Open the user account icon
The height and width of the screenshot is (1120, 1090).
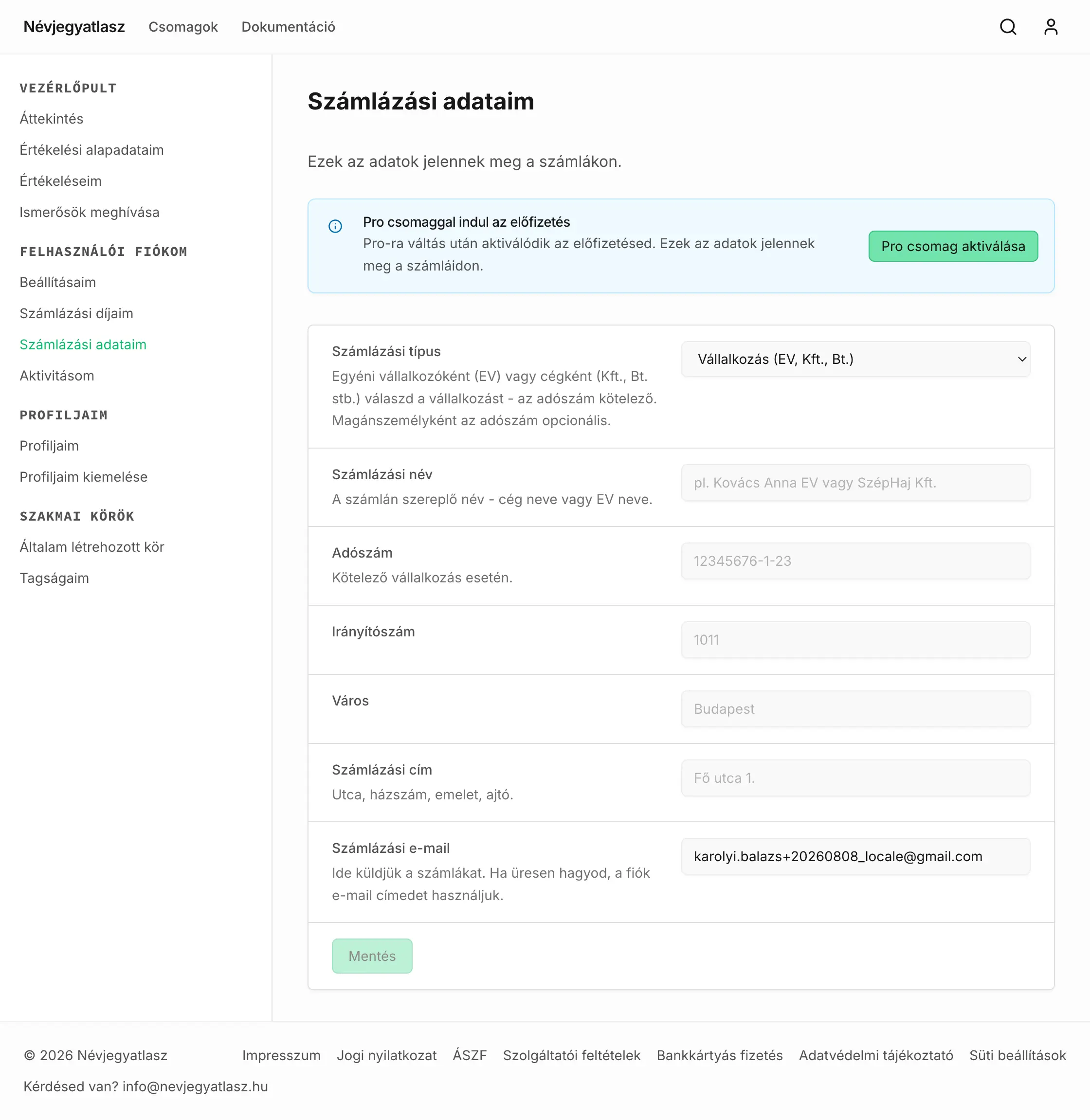coord(1051,27)
